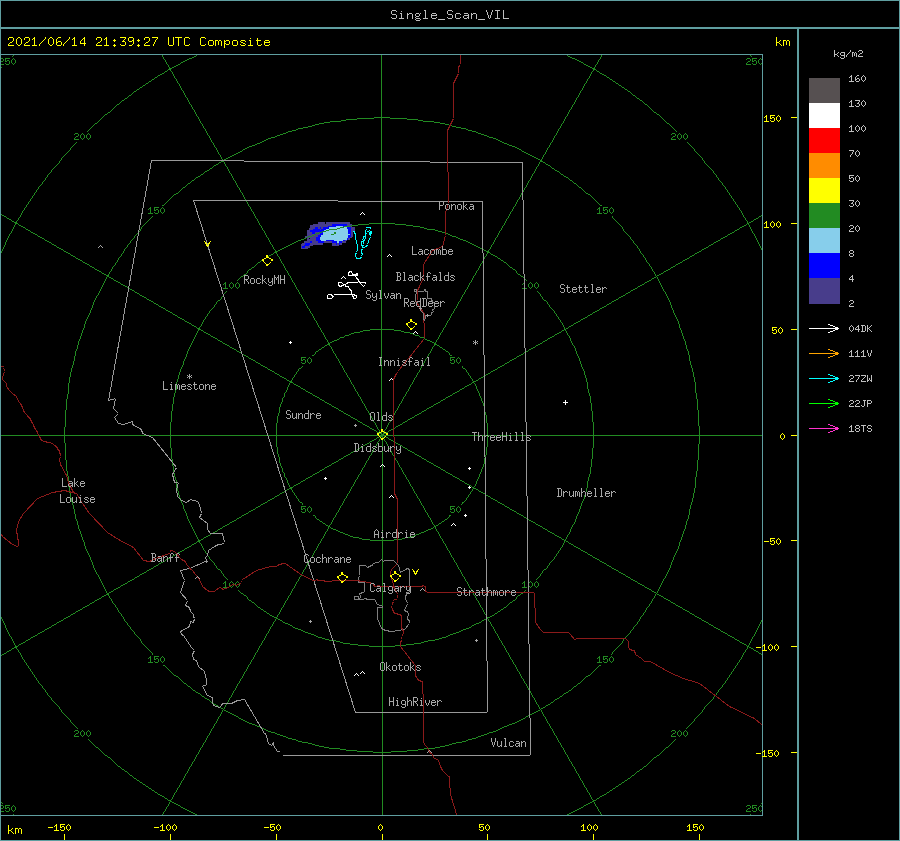This screenshot has width=900, height=841.
Task: Click the 22JP legend label
Action: (860, 404)
